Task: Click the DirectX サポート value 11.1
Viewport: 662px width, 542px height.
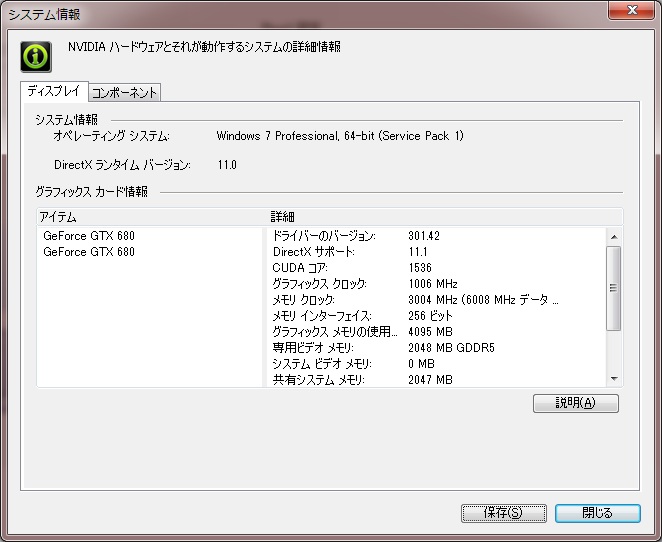Action: coord(418,252)
